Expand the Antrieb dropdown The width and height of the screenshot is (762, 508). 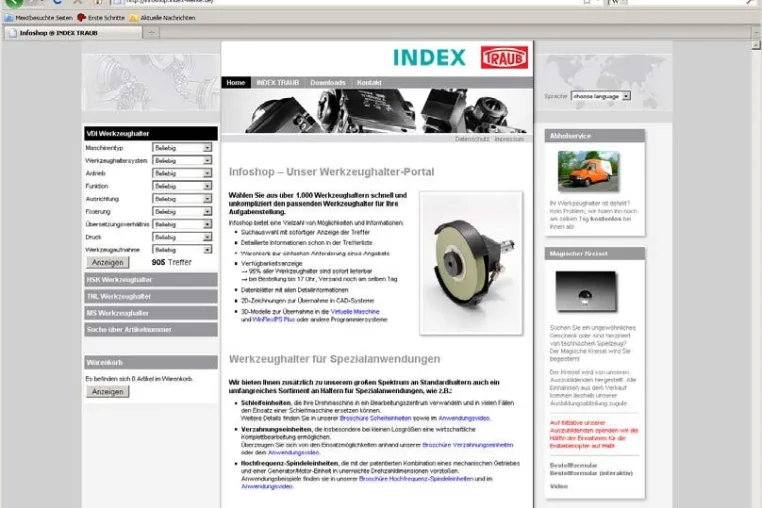pos(182,173)
